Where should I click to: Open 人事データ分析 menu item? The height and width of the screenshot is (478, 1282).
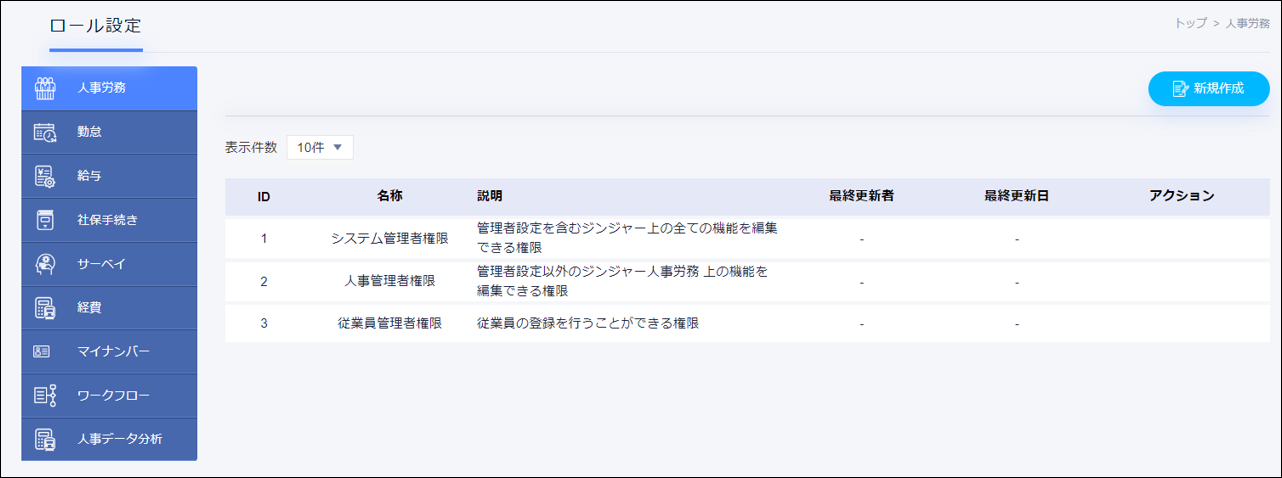click(109, 439)
